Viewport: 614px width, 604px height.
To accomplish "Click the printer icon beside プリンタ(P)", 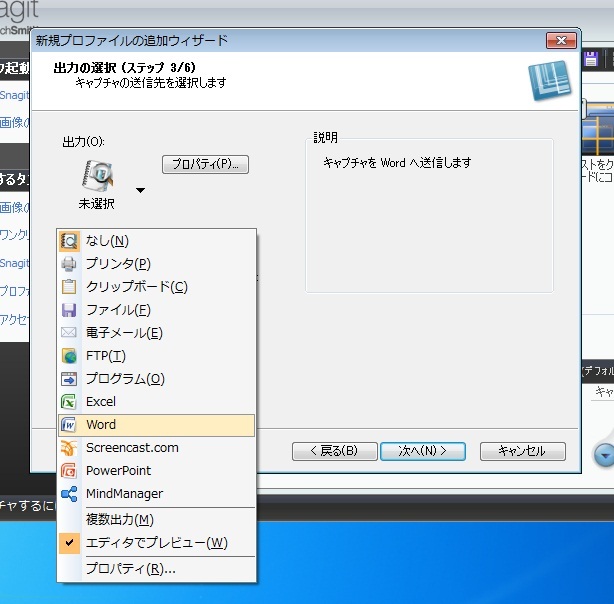I will 69,264.
